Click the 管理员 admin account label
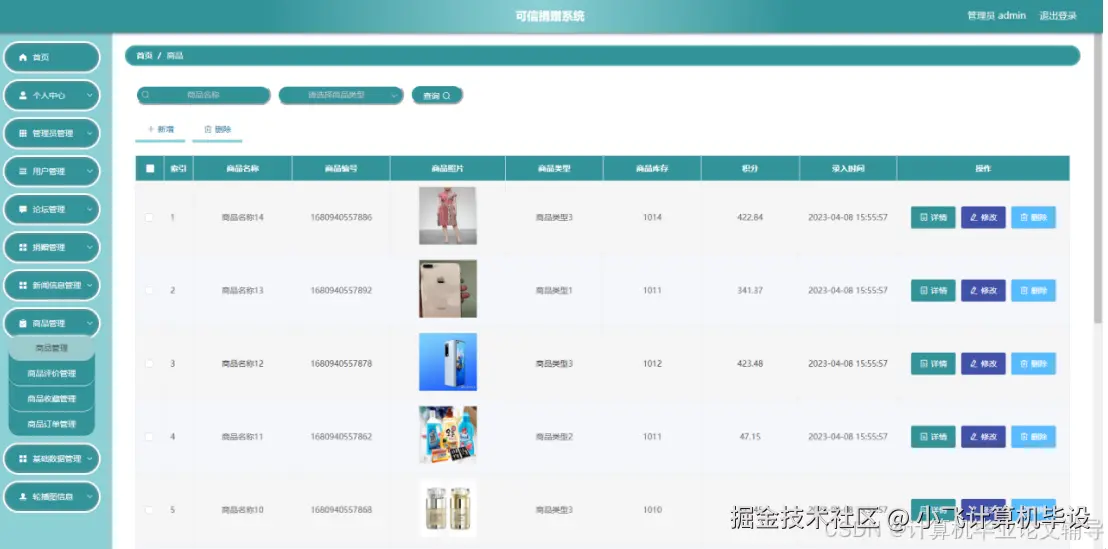The height and width of the screenshot is (549, 1108). pyautogui.click(x=996, y=16)
